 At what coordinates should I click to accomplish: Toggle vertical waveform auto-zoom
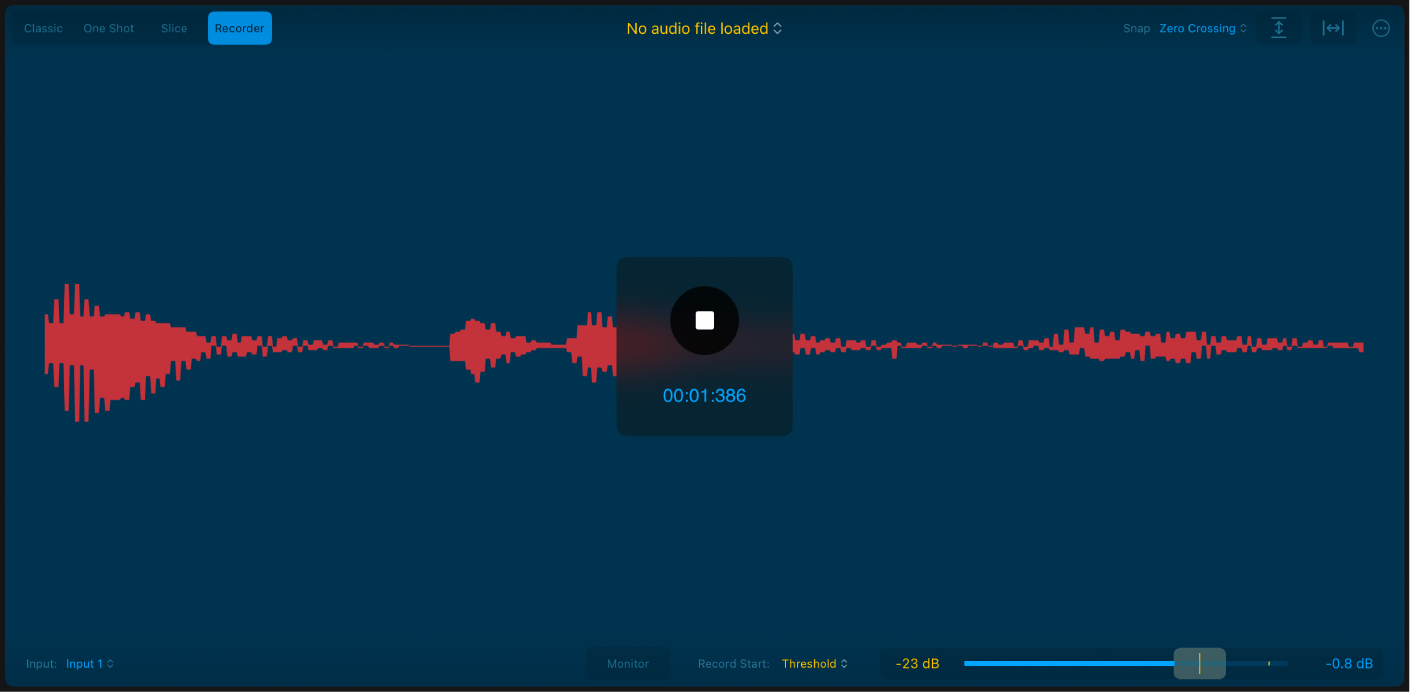coord(1278,28)
